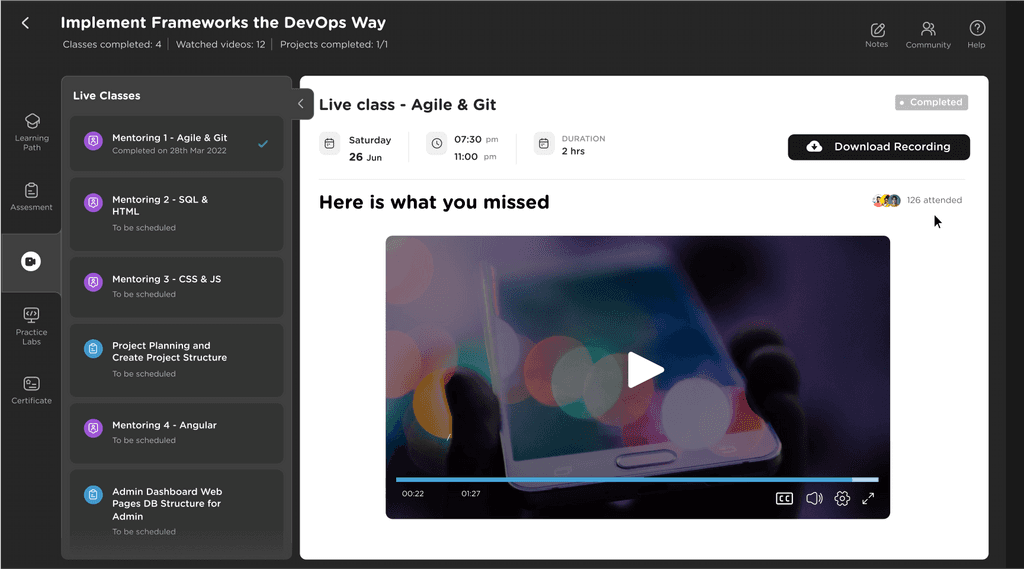The image size is (1024, 569).
Task: Toggle fullscreen for the video player
Action: tap(868, 498)
